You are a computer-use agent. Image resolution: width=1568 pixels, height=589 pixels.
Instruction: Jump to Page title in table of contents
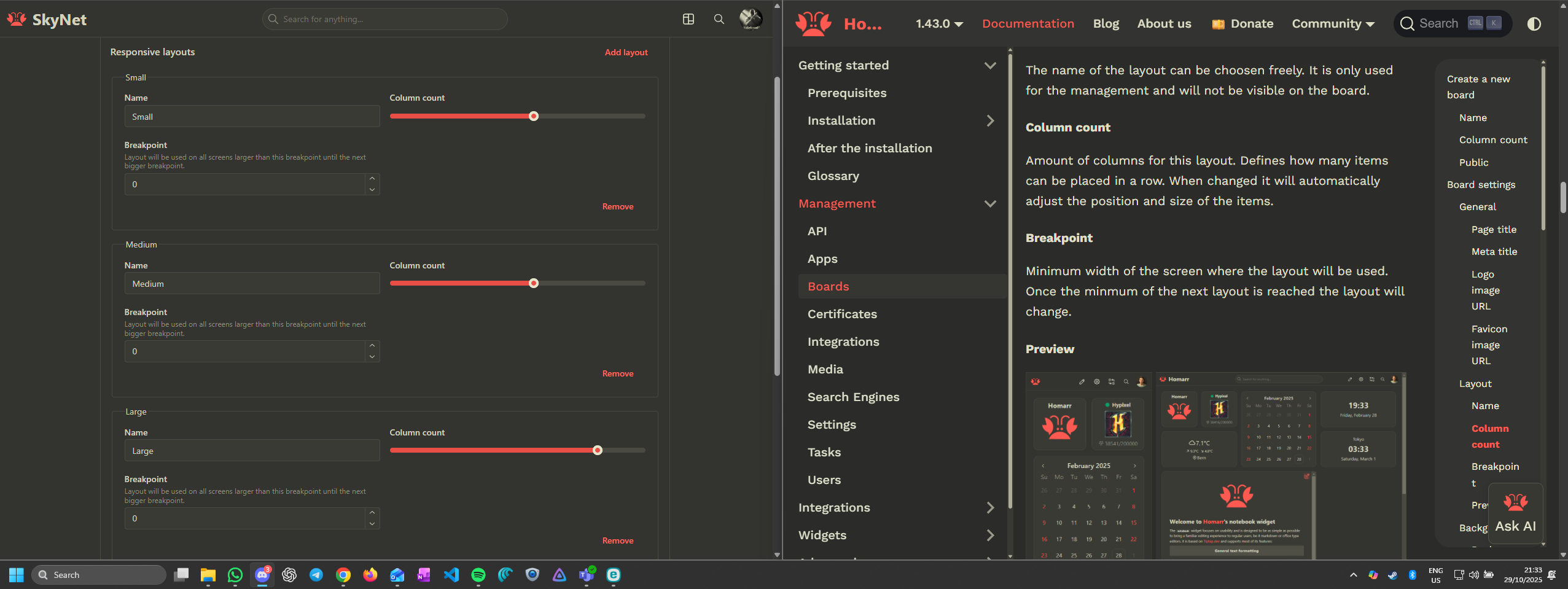(x=1494, y=230)
